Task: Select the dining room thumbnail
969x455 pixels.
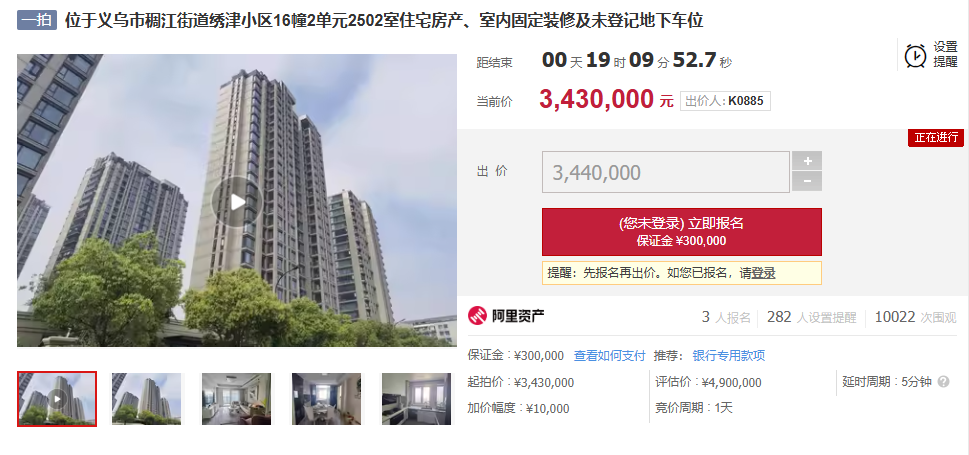Action: 326,399
